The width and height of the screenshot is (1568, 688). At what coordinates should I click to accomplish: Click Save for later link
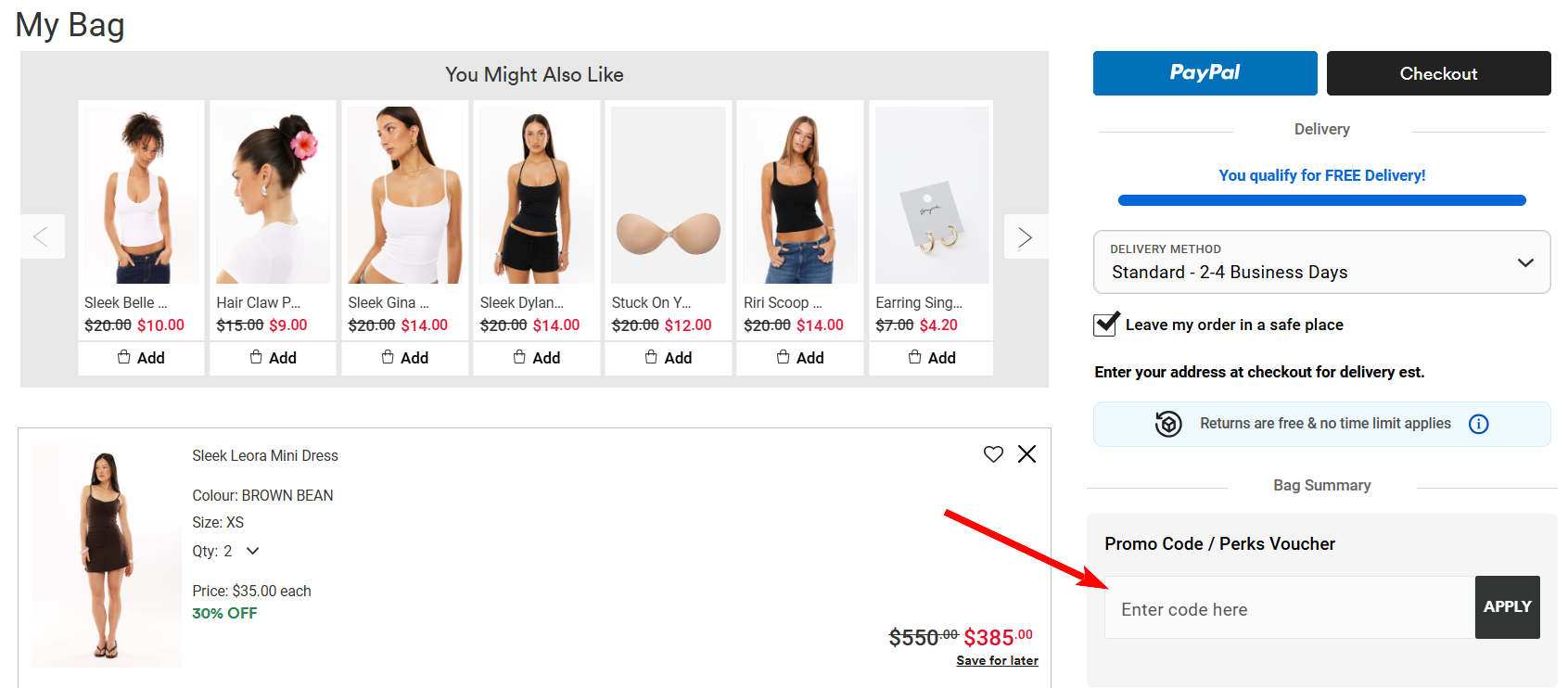997,659
